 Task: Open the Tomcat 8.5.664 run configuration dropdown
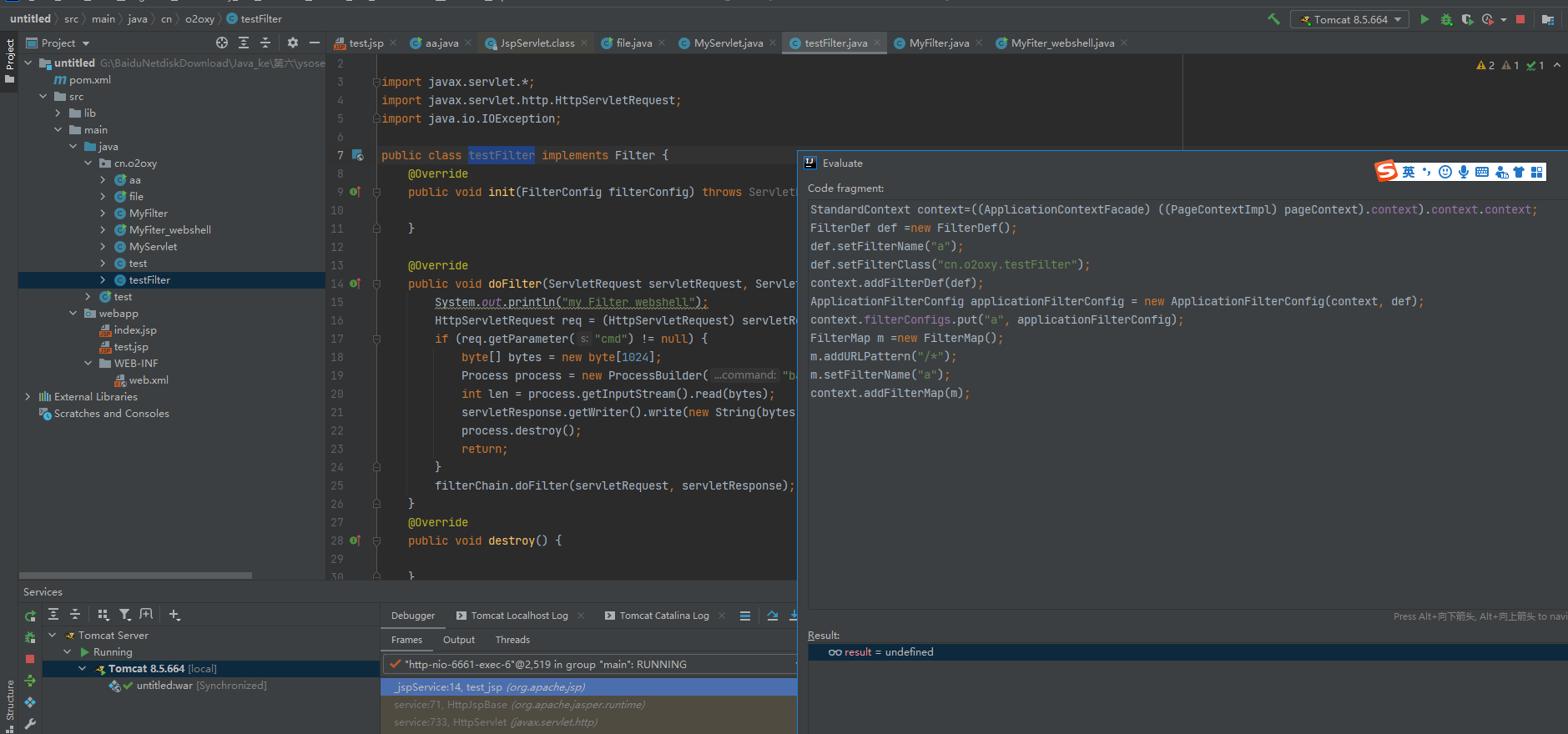tap(1350, 19)
